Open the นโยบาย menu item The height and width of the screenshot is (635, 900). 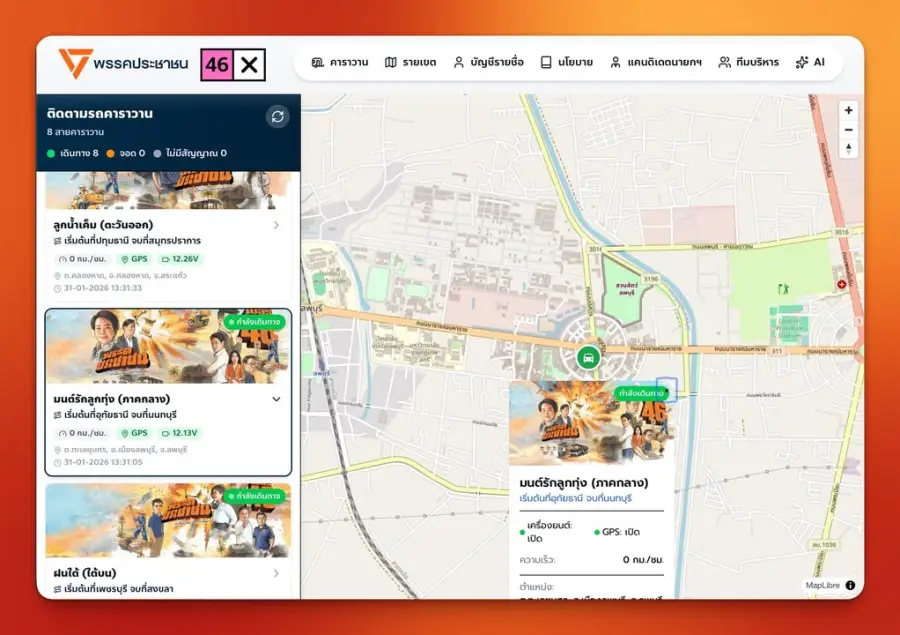click(567, 62)
